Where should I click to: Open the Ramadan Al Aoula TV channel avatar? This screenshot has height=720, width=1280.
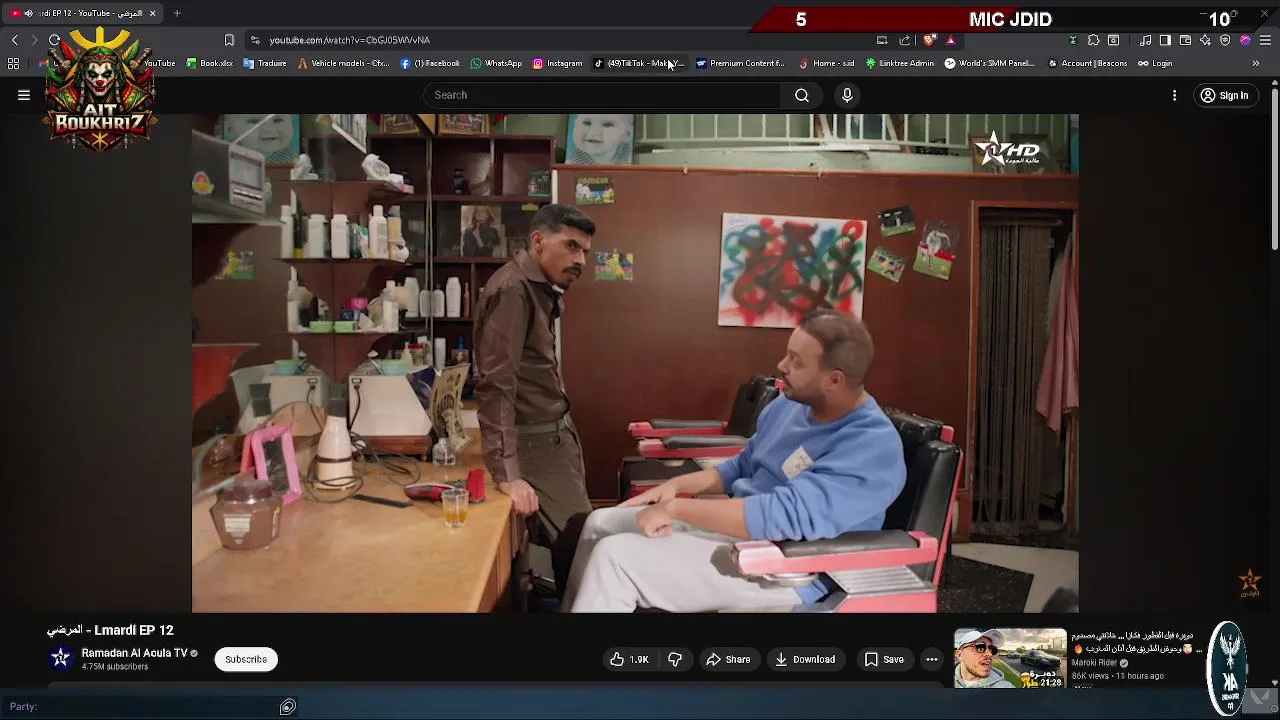[61, 658]
